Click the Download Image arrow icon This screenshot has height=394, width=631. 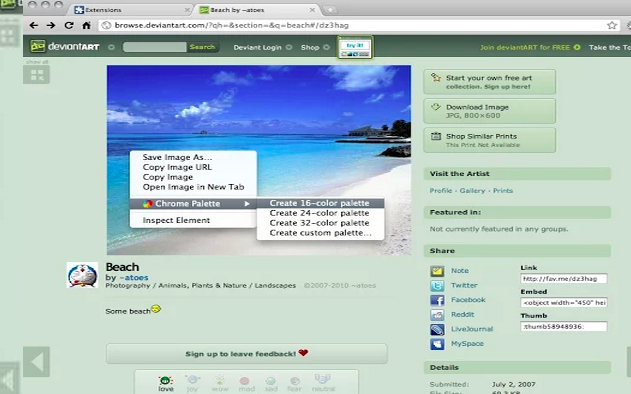pyautogui.click(x=436, y=107)
